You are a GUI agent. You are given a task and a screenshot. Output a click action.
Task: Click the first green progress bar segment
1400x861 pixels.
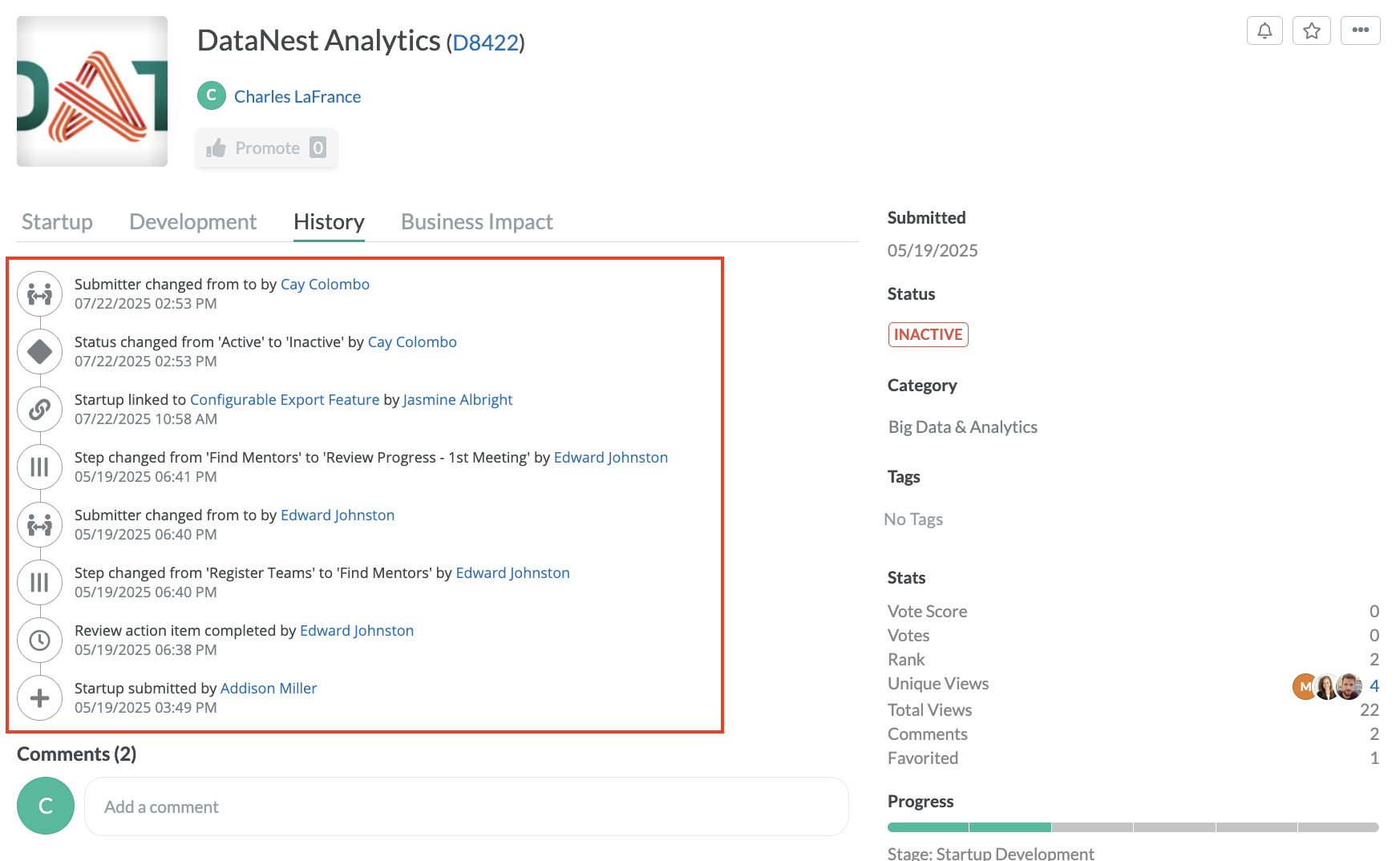coord(928,827)
